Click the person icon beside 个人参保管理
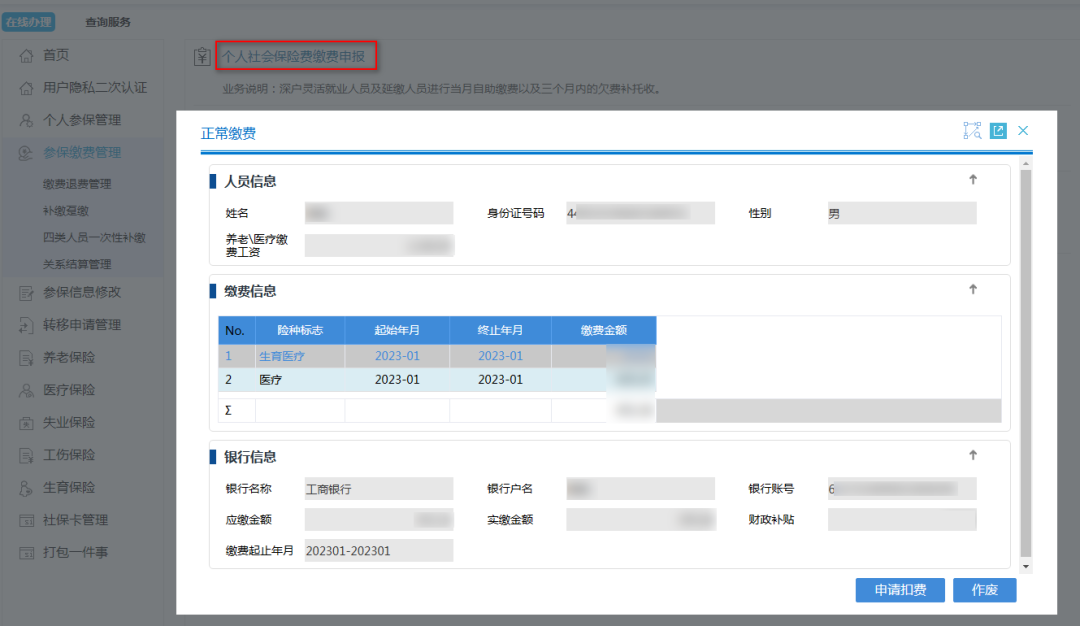The image size is (1080, 626). 26,121
